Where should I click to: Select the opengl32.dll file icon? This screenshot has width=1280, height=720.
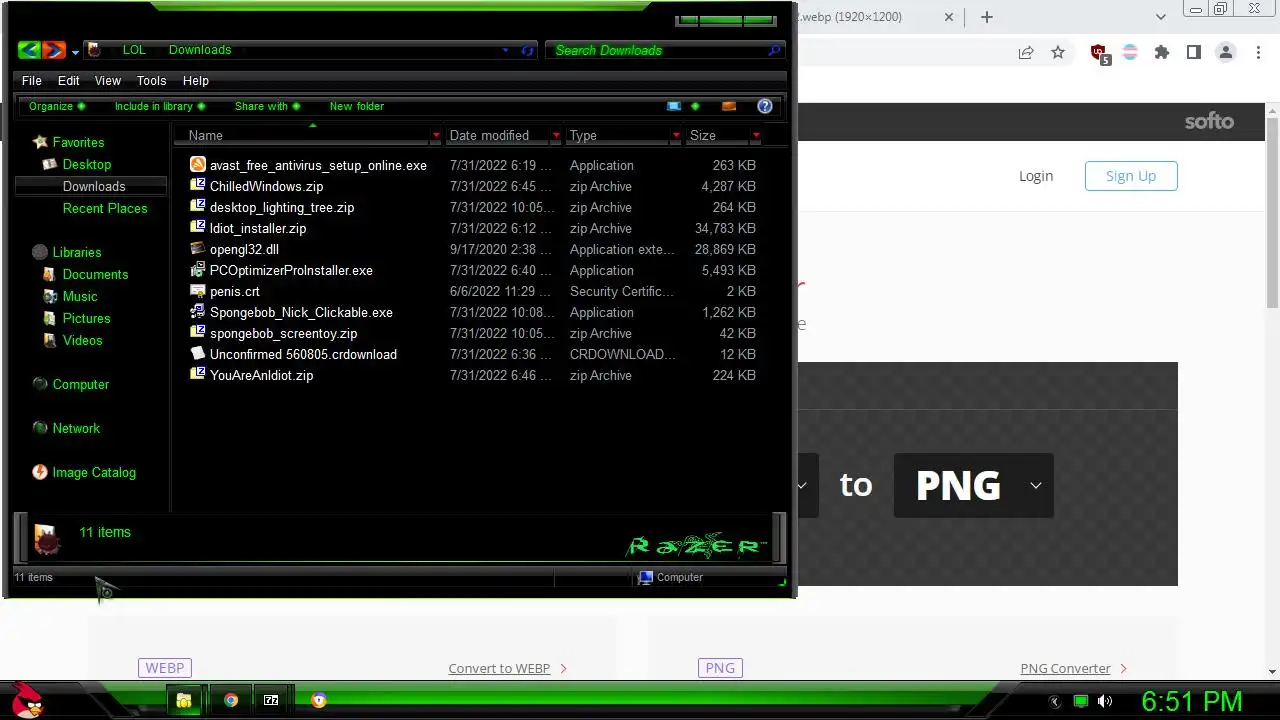198,249
